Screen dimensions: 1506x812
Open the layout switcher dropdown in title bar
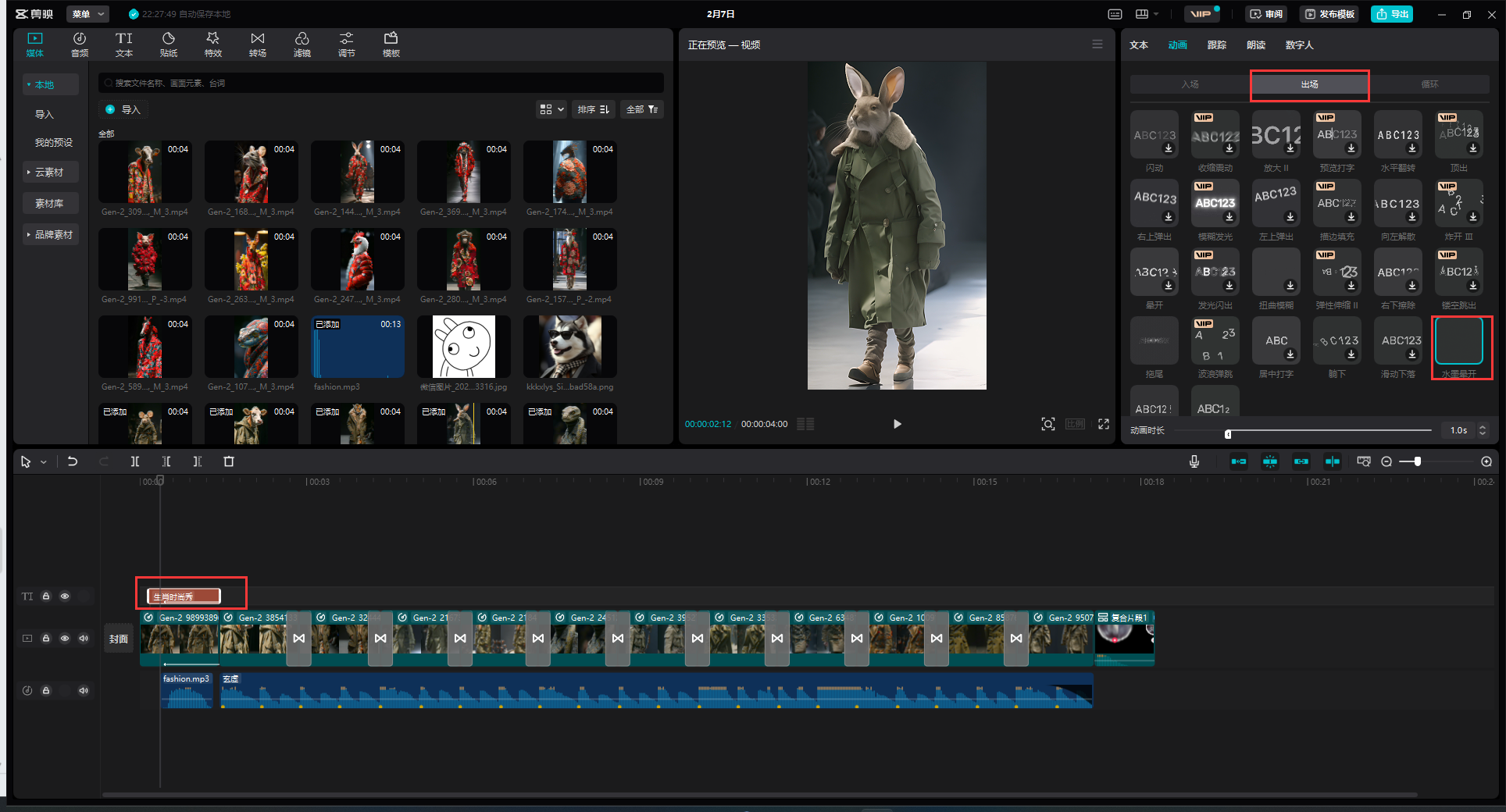1147,14
